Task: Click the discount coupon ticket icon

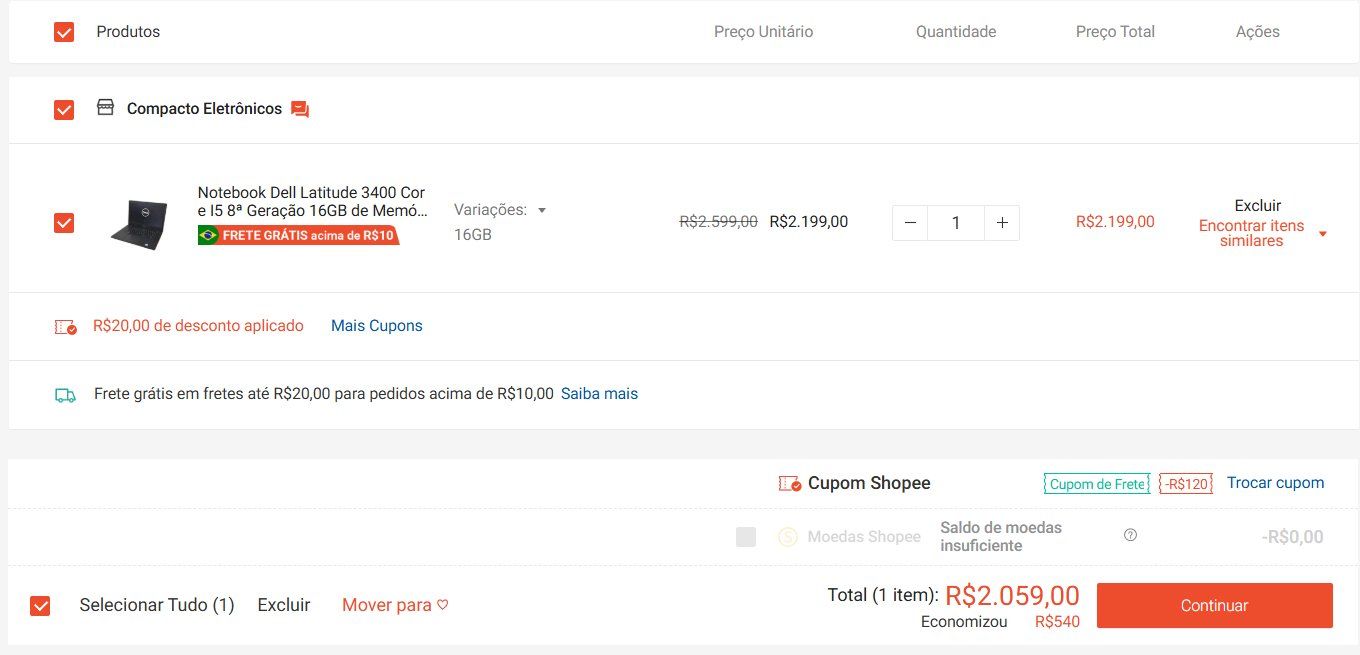Action: [65, 326]
